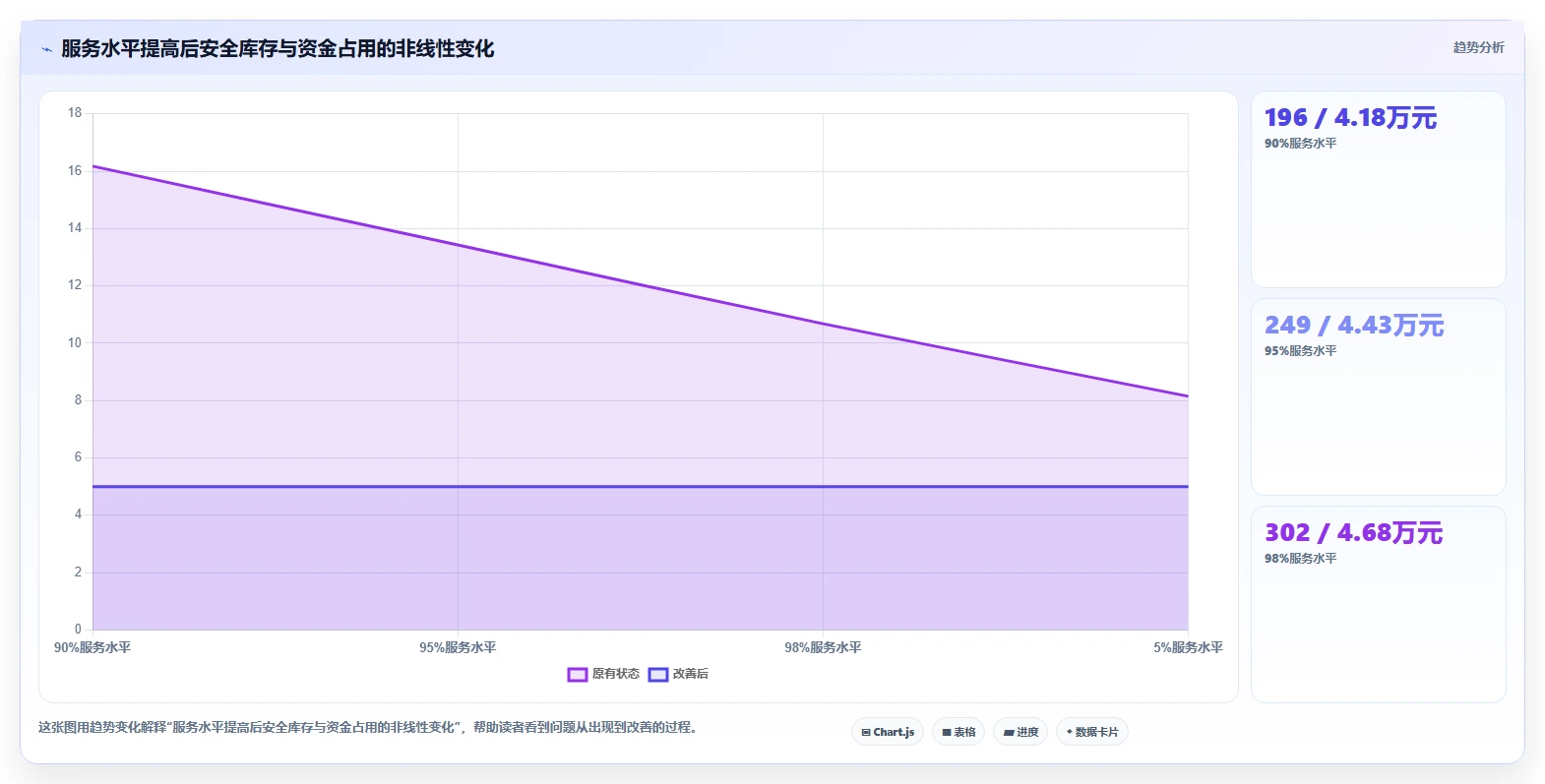Click the 95%服务水平 x-axis label
Screen dimensions: 1545x784
458,647
